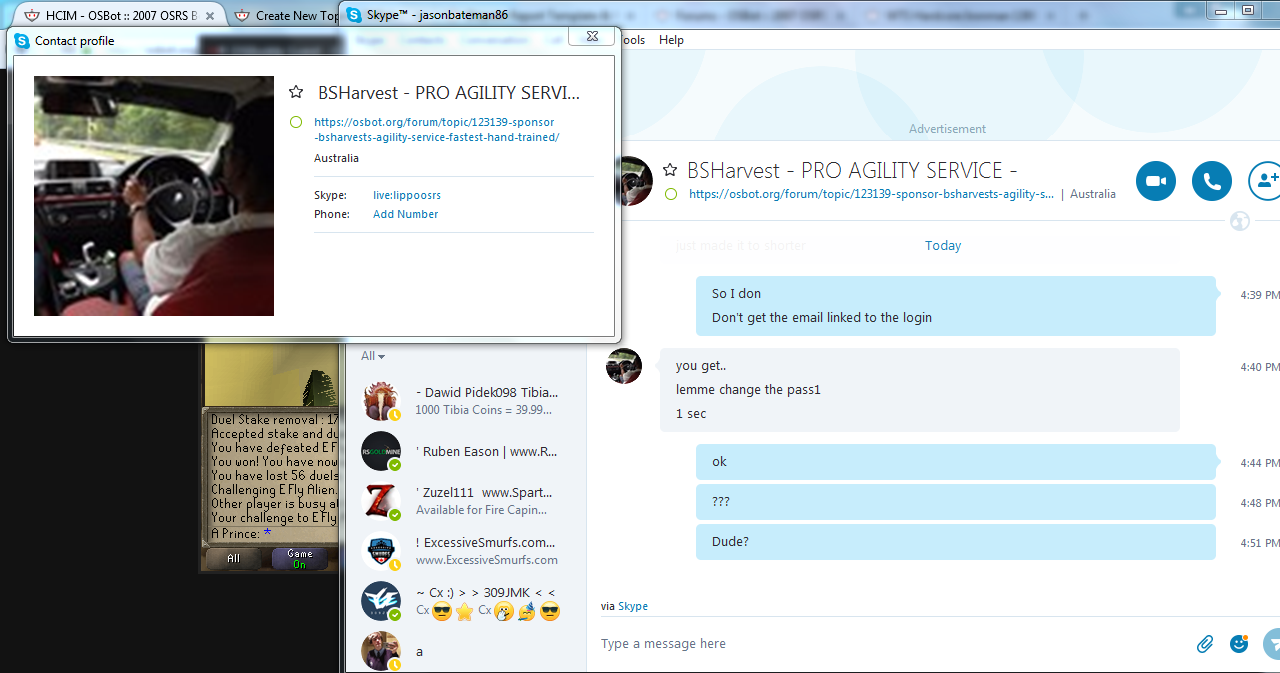1280x673 pixels.
Task: Click the '???' message bubble
Action: pos(956,502)
